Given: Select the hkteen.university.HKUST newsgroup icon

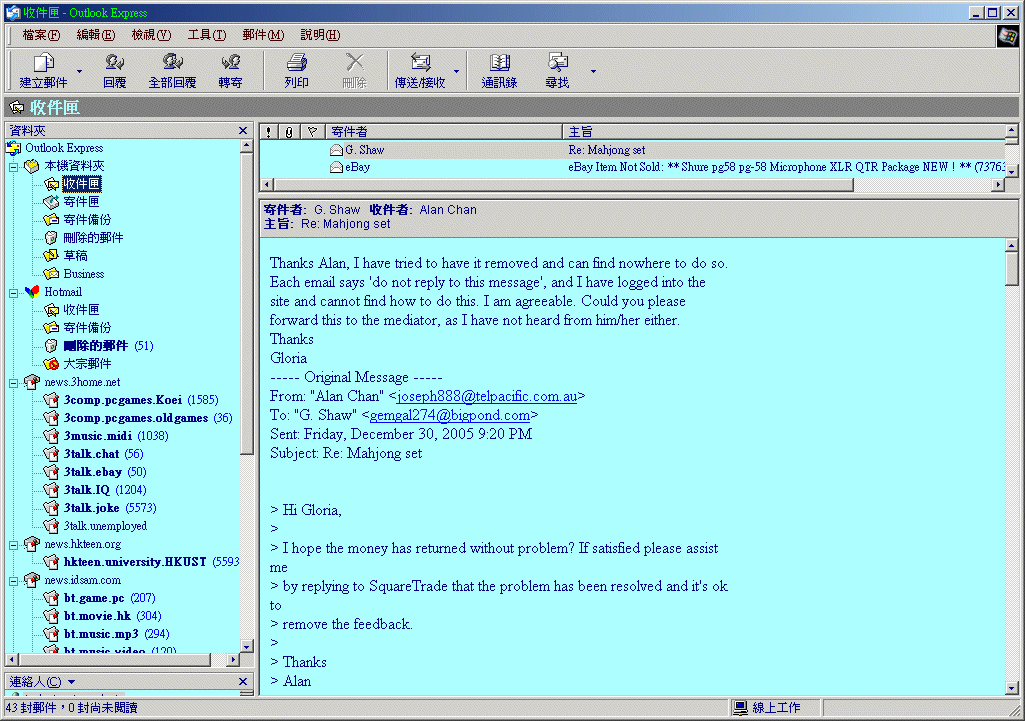Looking at the screenshot, I should (51, 562).
